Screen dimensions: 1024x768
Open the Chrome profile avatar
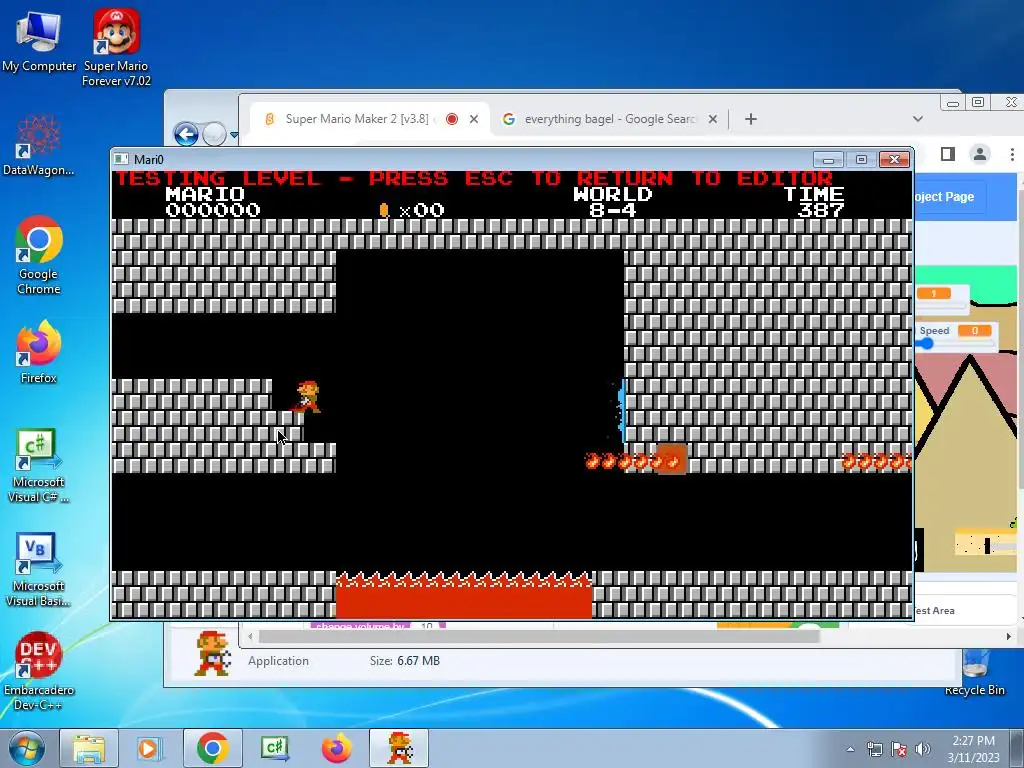(x=980, y=154)
